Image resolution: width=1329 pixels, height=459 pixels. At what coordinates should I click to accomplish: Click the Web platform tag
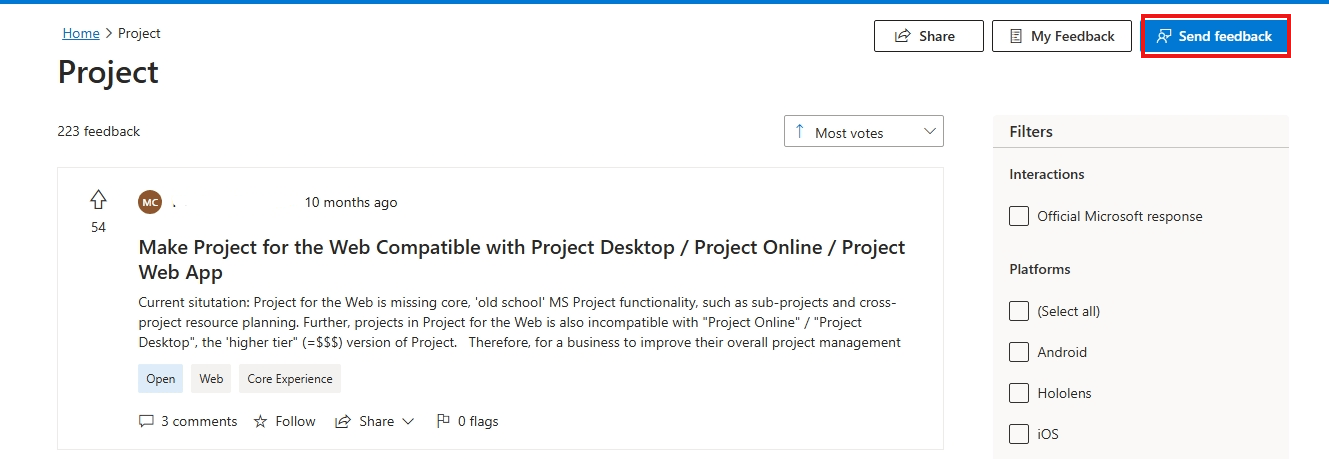pos(211,379)
